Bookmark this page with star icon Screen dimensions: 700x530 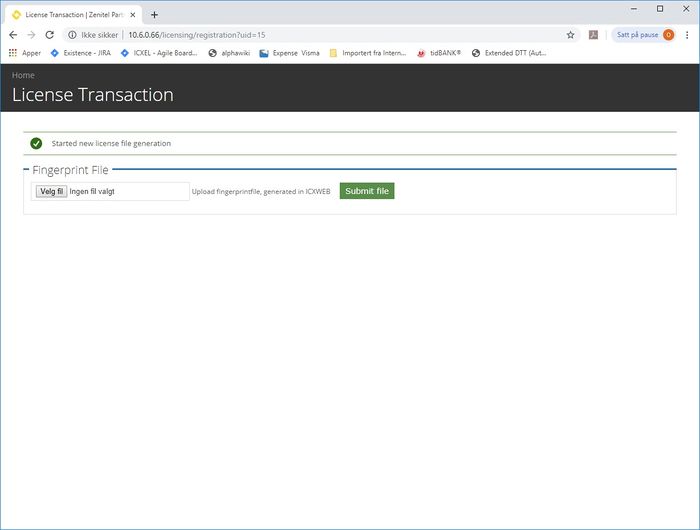[x=570, y=35]
